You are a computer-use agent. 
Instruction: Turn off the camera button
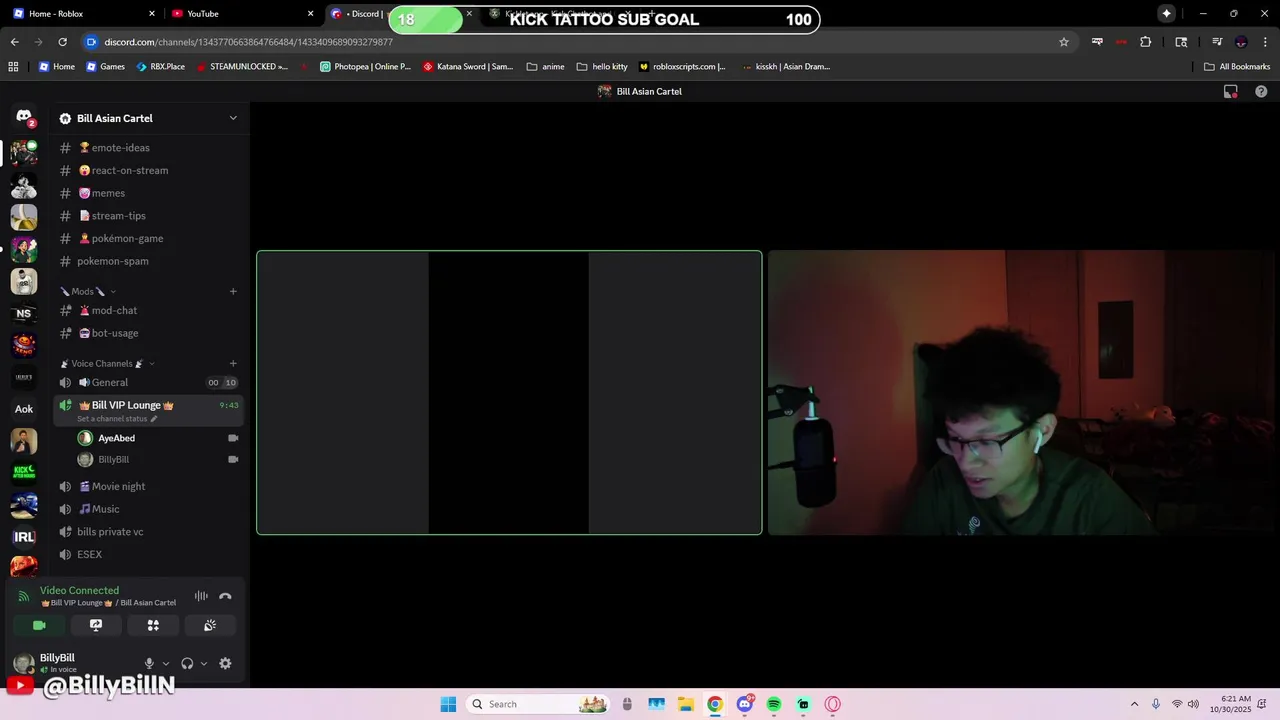point(39,625)
